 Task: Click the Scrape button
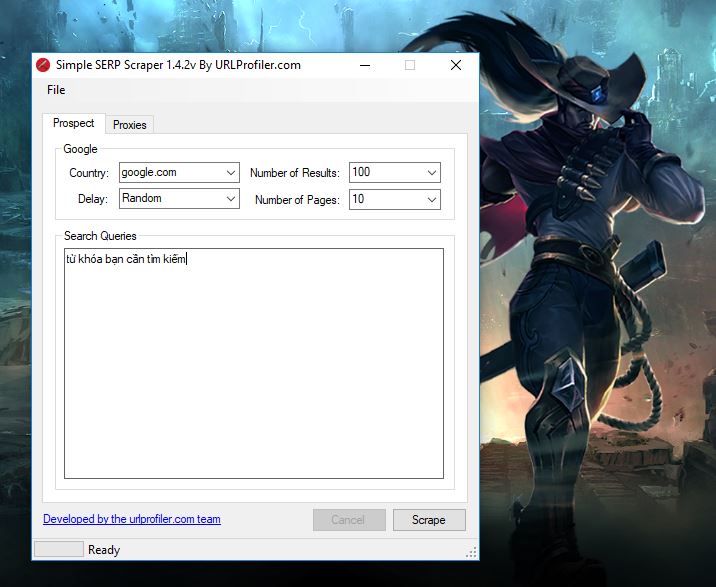click(x=429, y=520)
